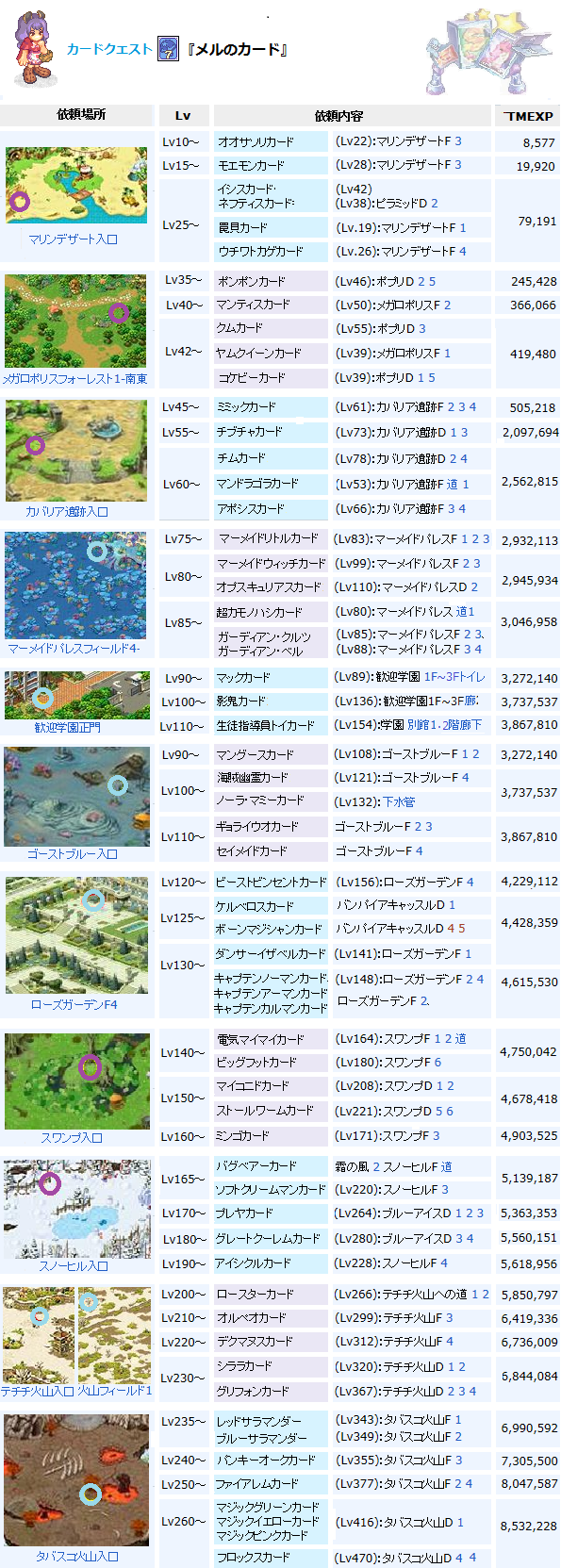Select the グリフォンカード cell
This screenshot has width=561, height=1568.
pyautogui.click(x=271, y=1392)
